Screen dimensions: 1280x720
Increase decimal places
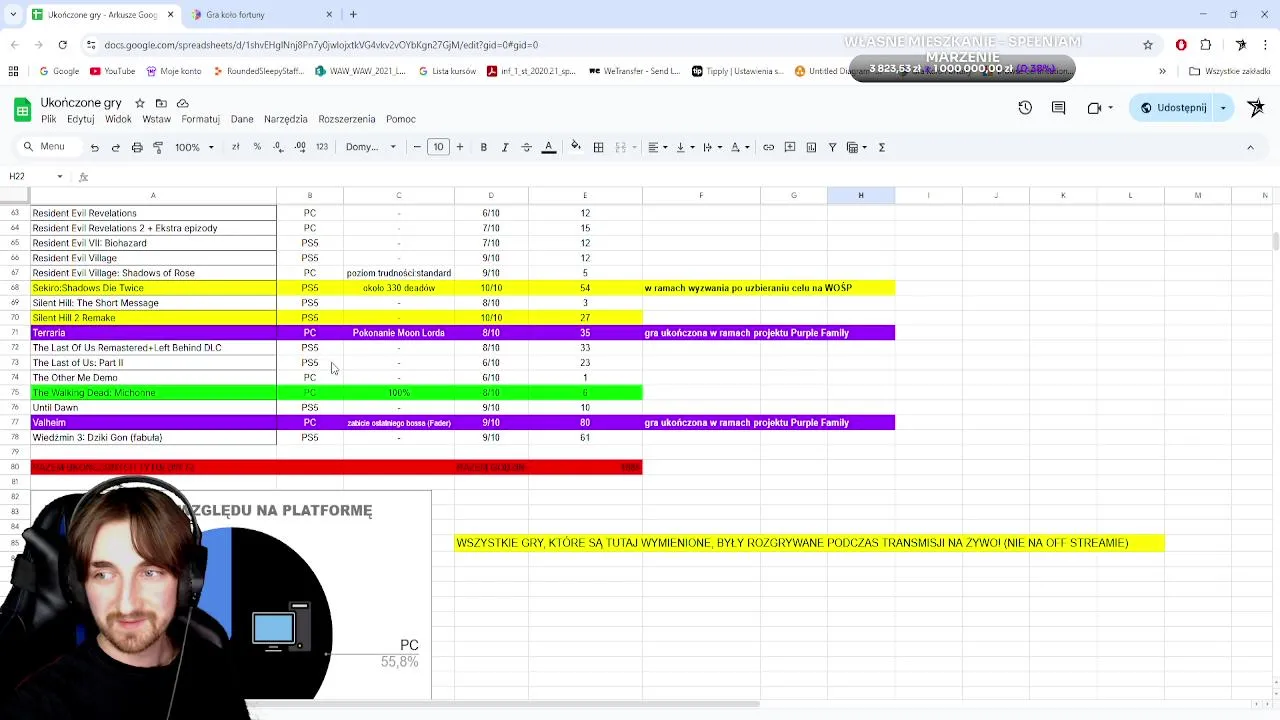click(300, 147)
